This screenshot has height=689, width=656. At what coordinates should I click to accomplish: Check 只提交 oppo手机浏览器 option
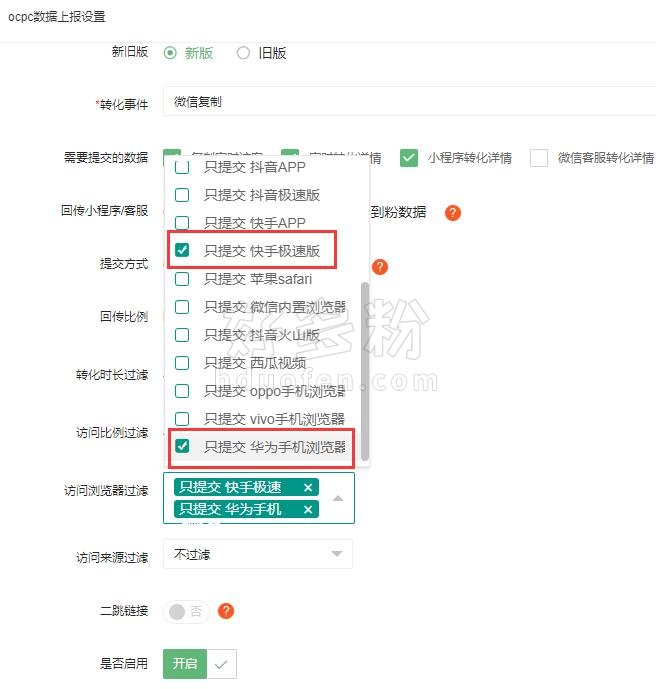click(x=182, y=391)
